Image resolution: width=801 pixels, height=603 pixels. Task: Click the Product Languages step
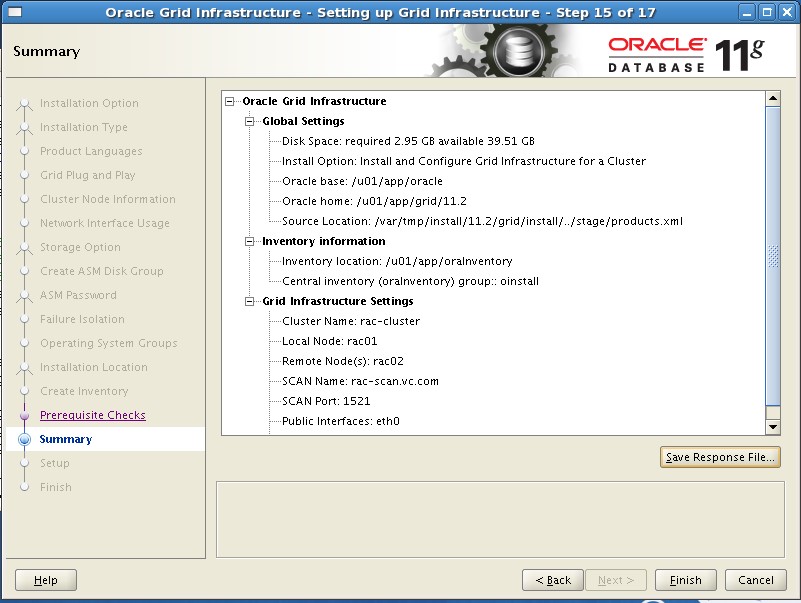[x=91, y=151]
